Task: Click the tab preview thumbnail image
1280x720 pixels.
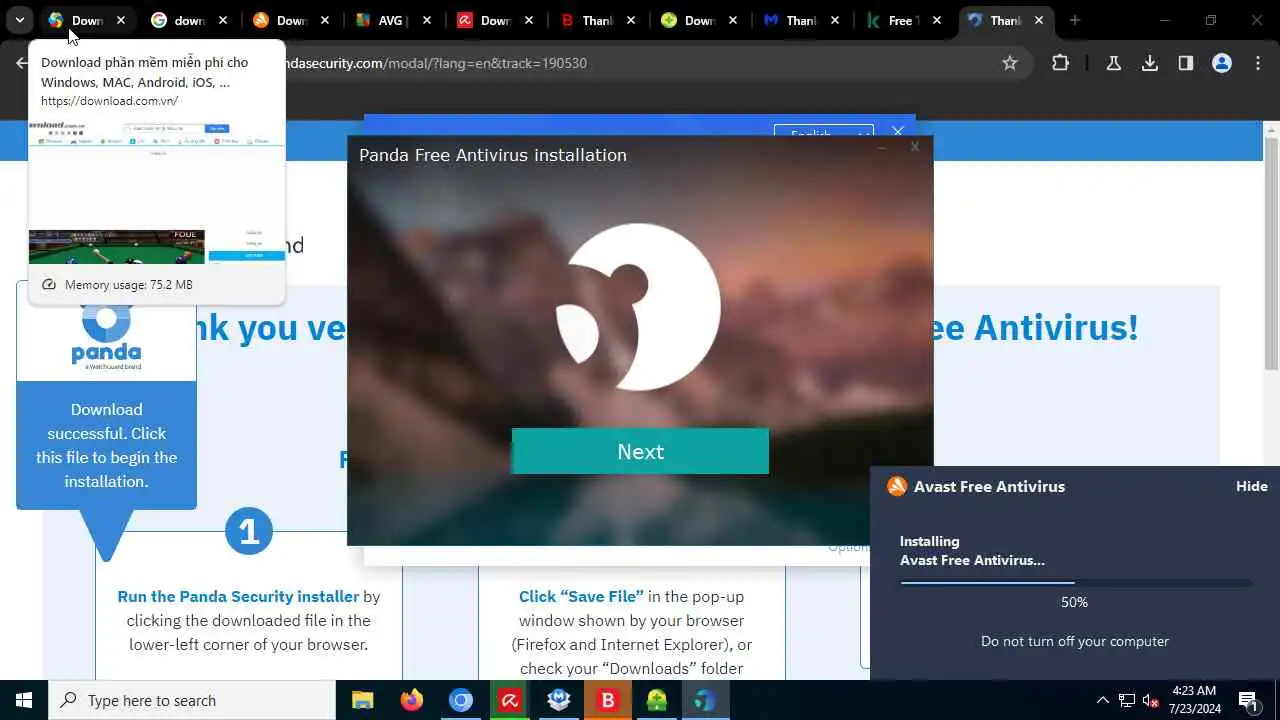Action: click(x=157, y=191)
